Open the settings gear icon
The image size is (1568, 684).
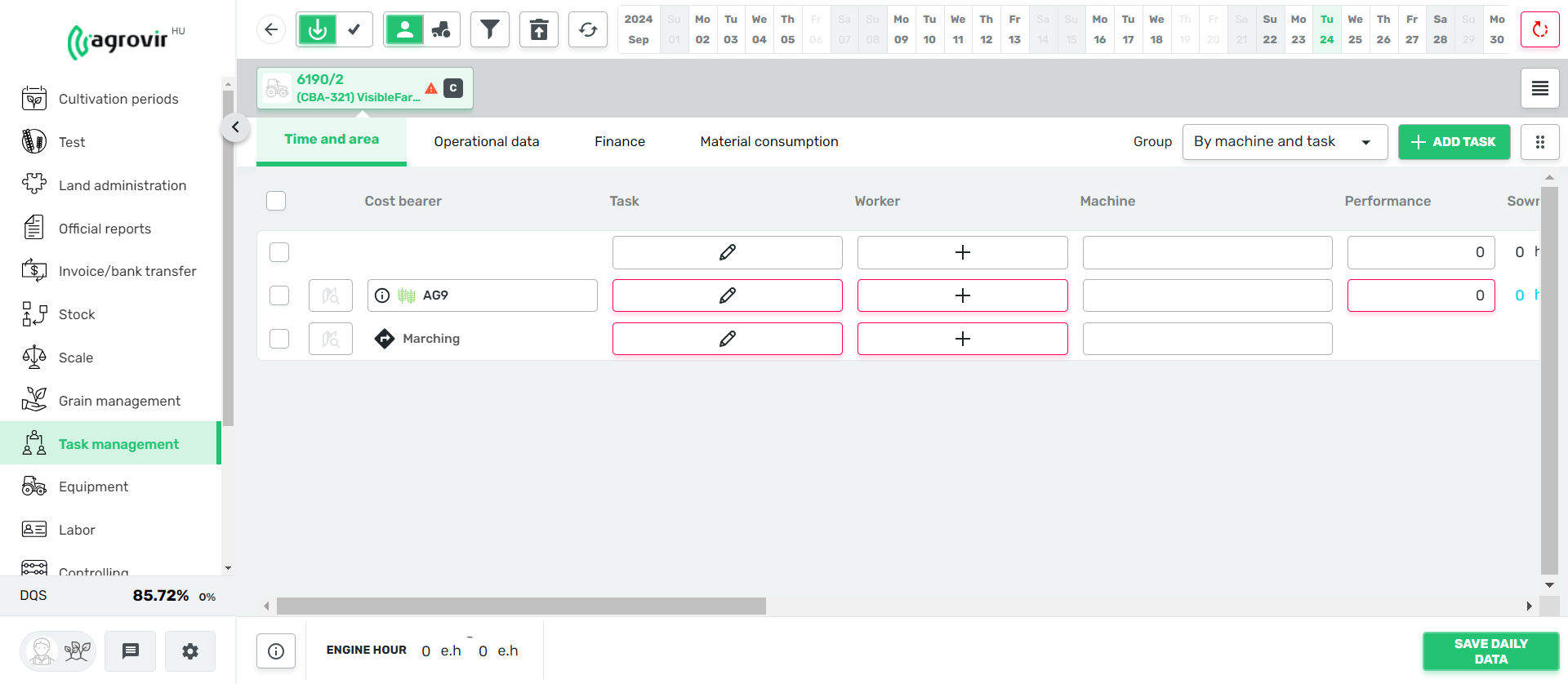coord(190,651)
